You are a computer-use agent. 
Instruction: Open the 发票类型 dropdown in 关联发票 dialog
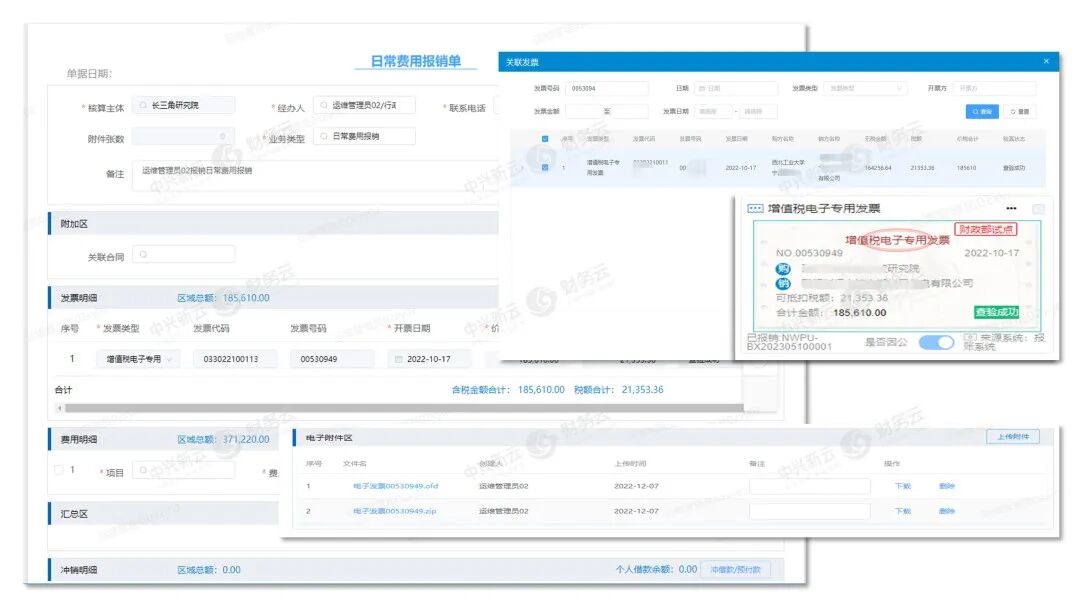[x=865, y=88]
